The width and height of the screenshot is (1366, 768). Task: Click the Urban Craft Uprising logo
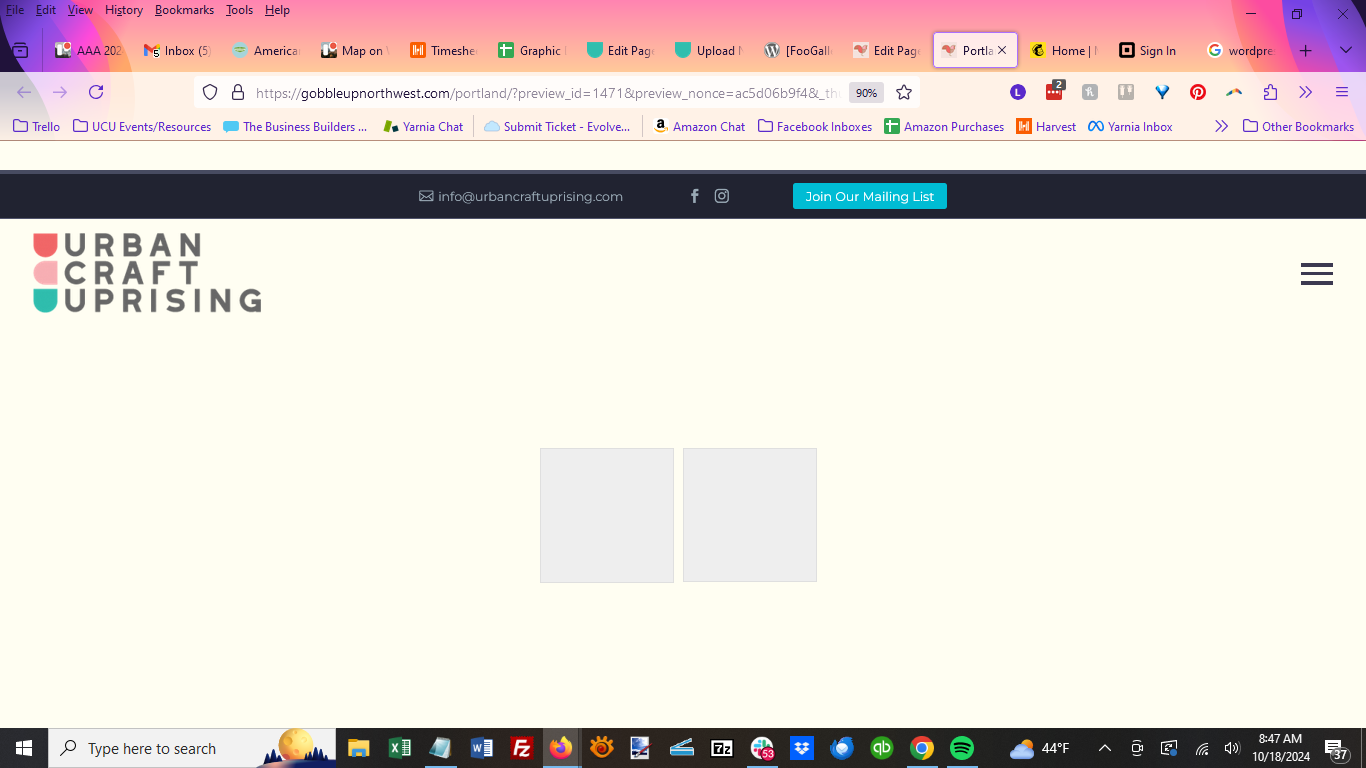(147, 273)
